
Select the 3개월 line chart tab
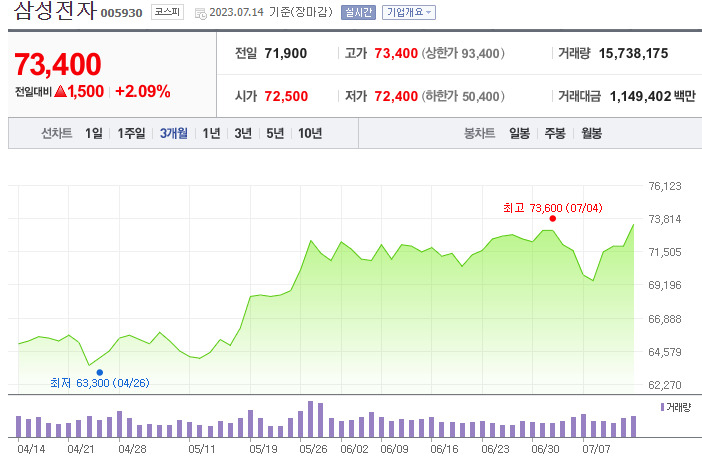[x=174, y=133]
